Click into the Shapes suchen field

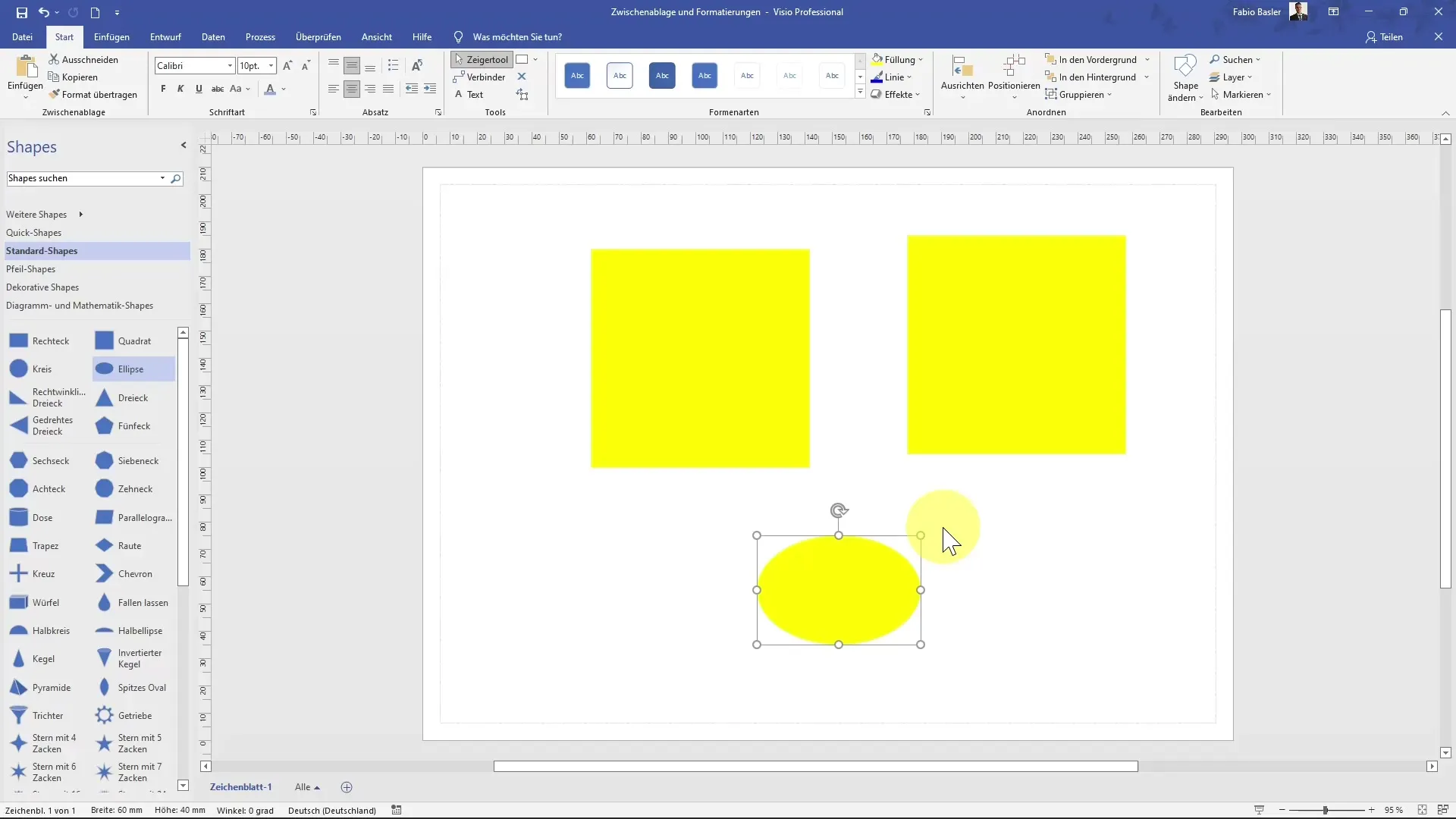(x=82, y=179)
